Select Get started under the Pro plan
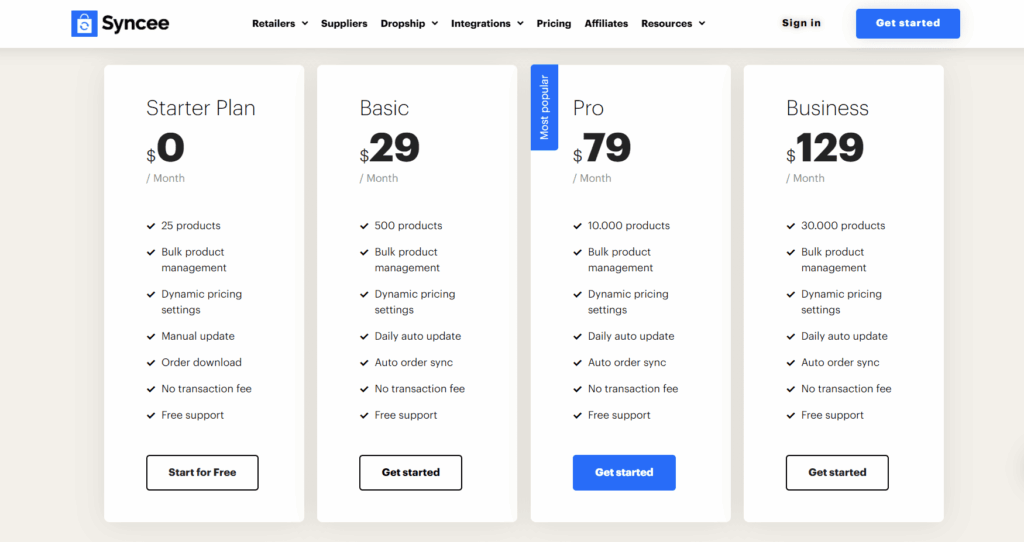 624,473
